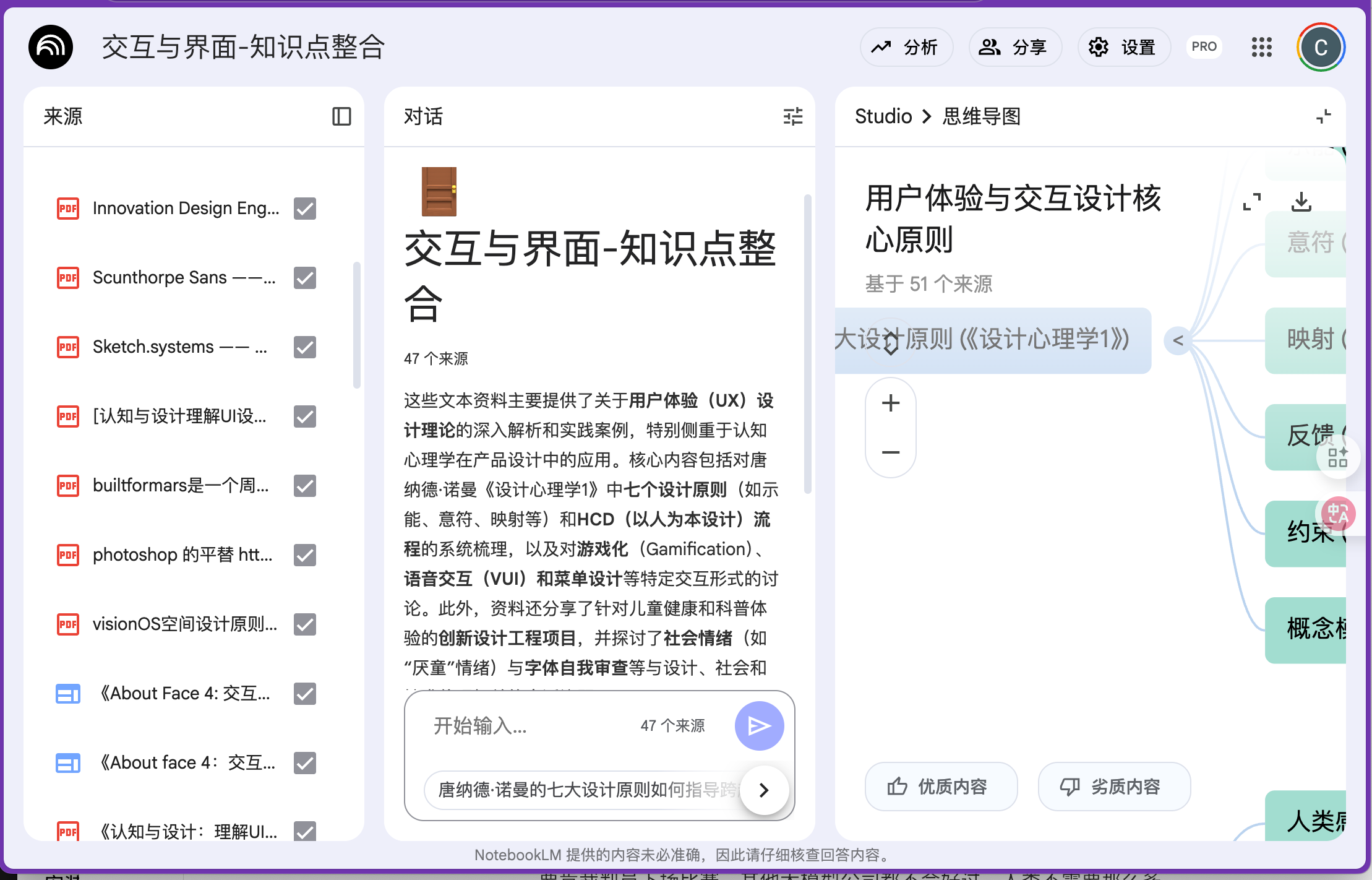
Task: Collapse the sources panel with the sidebar icon
Action: [x=341, y=116]
